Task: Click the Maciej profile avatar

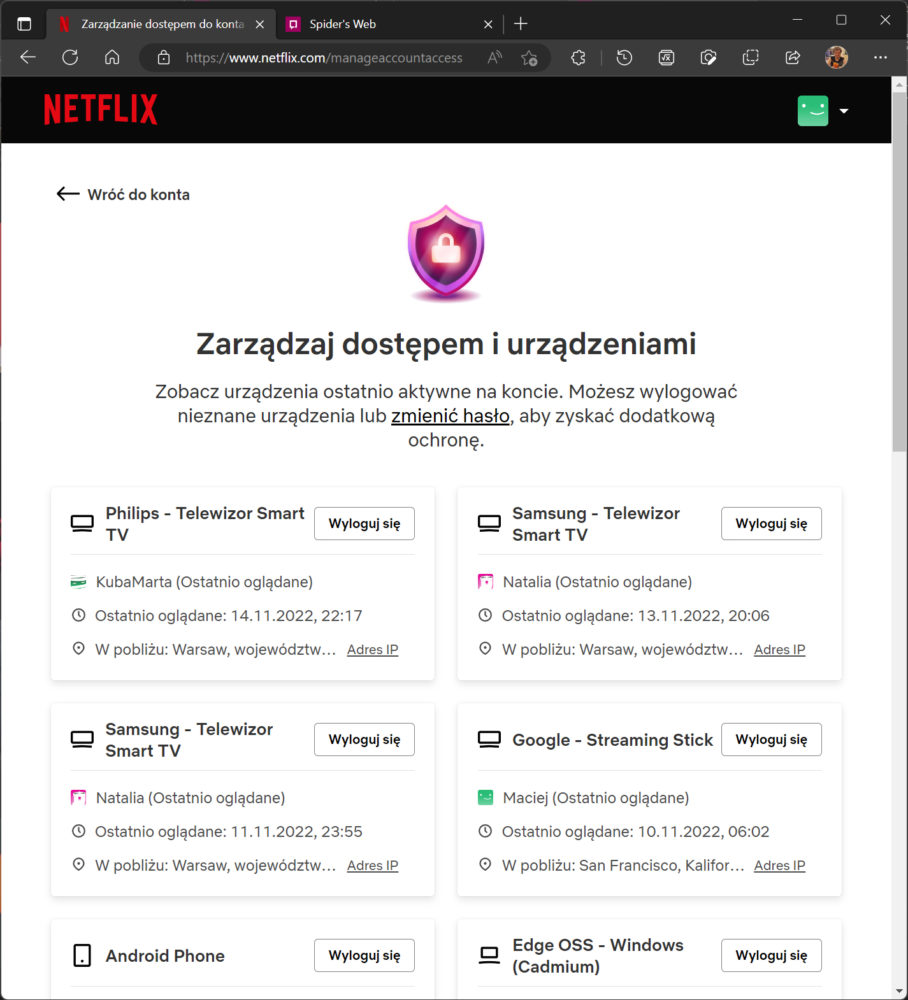Action: pos(485,797)
